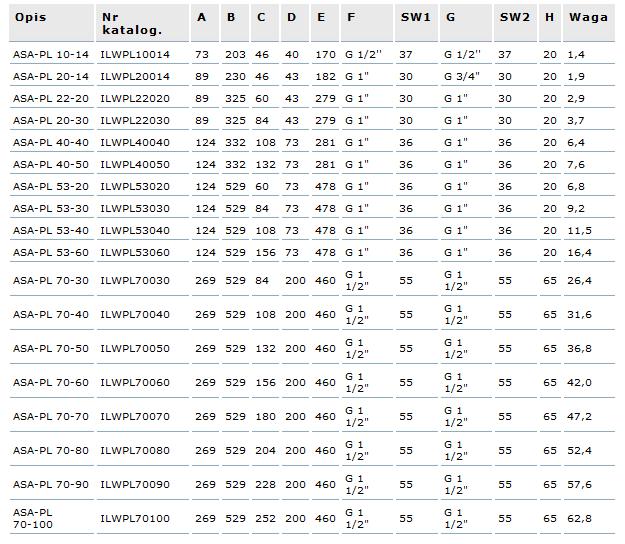Viewport: 625px width, 544px height.
Task: Click the weight value 1,4
Action: 576,55
